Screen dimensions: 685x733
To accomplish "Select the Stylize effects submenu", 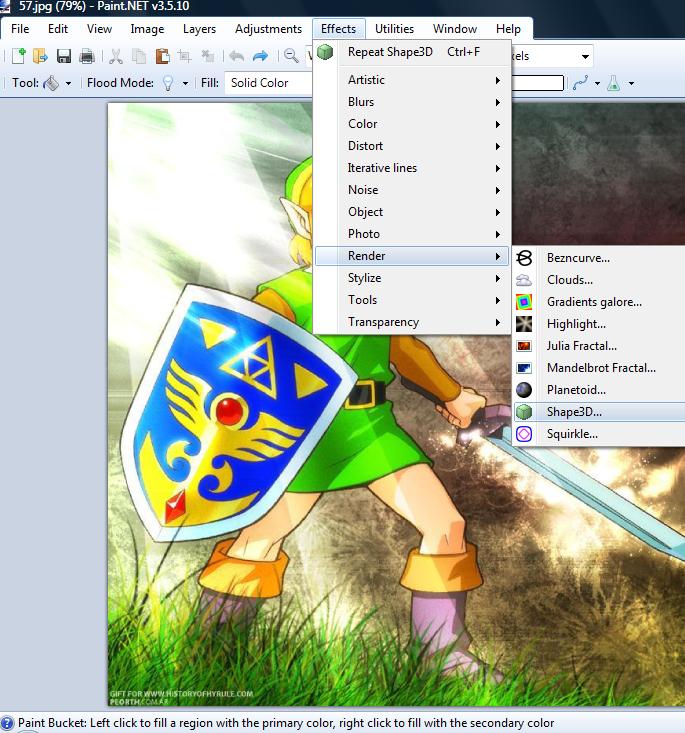I will point(412,278).
